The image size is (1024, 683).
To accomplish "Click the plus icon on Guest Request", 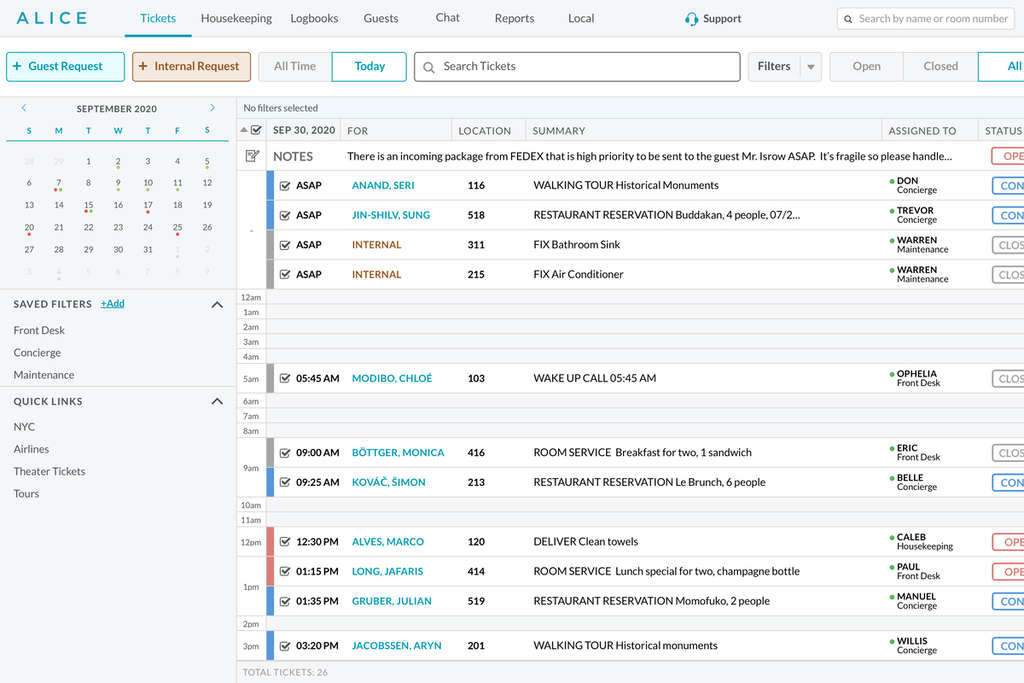I will pos(17,67).
